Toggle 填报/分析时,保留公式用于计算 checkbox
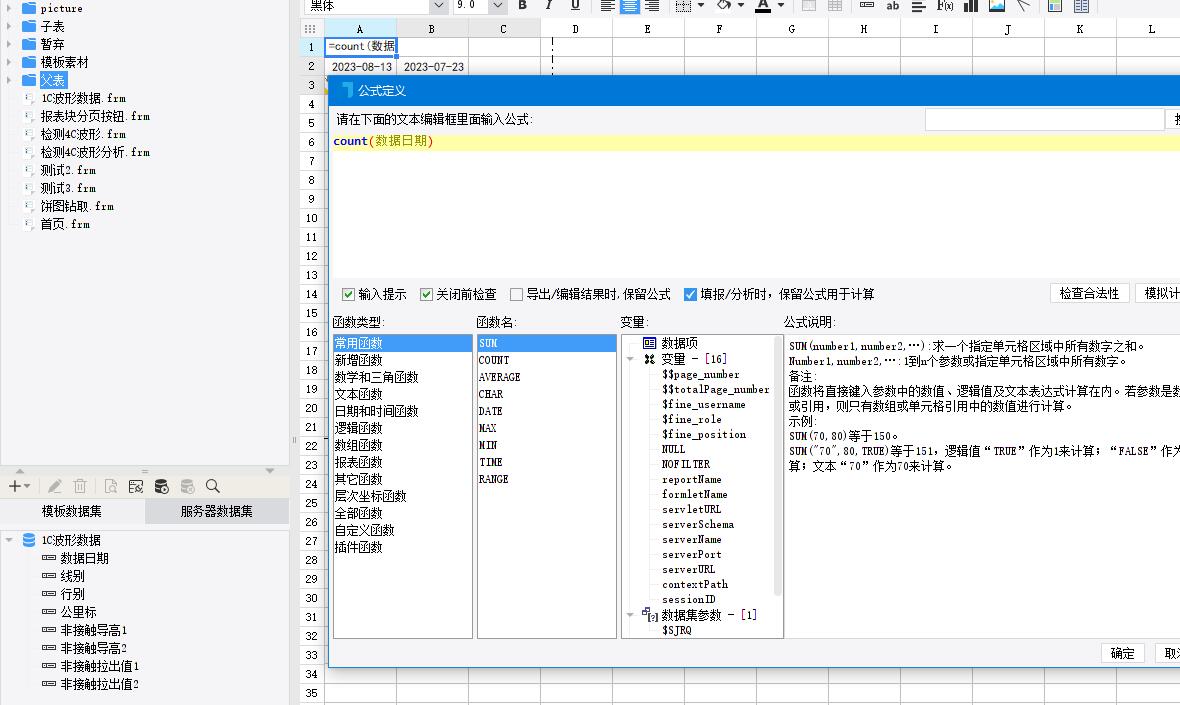This screenshot has width=1180, height=705. (x=690, y=294)
